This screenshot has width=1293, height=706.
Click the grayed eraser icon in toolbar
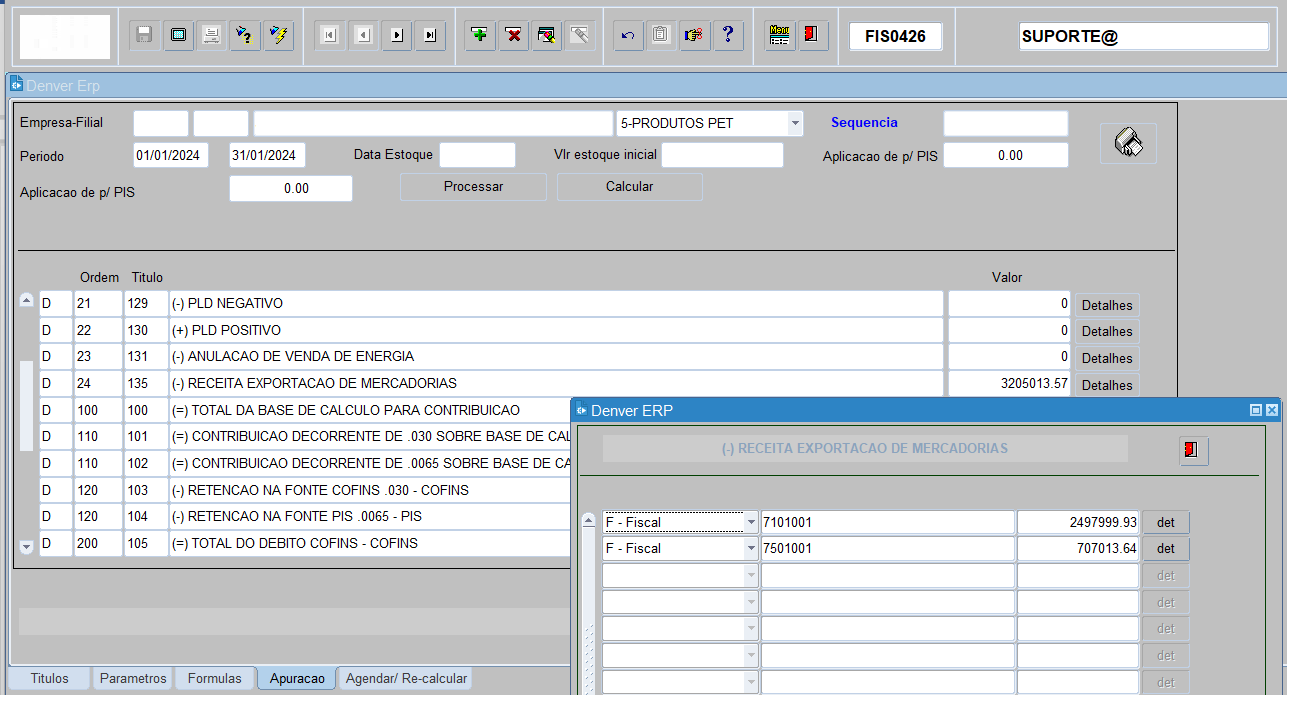coord(580,35)
